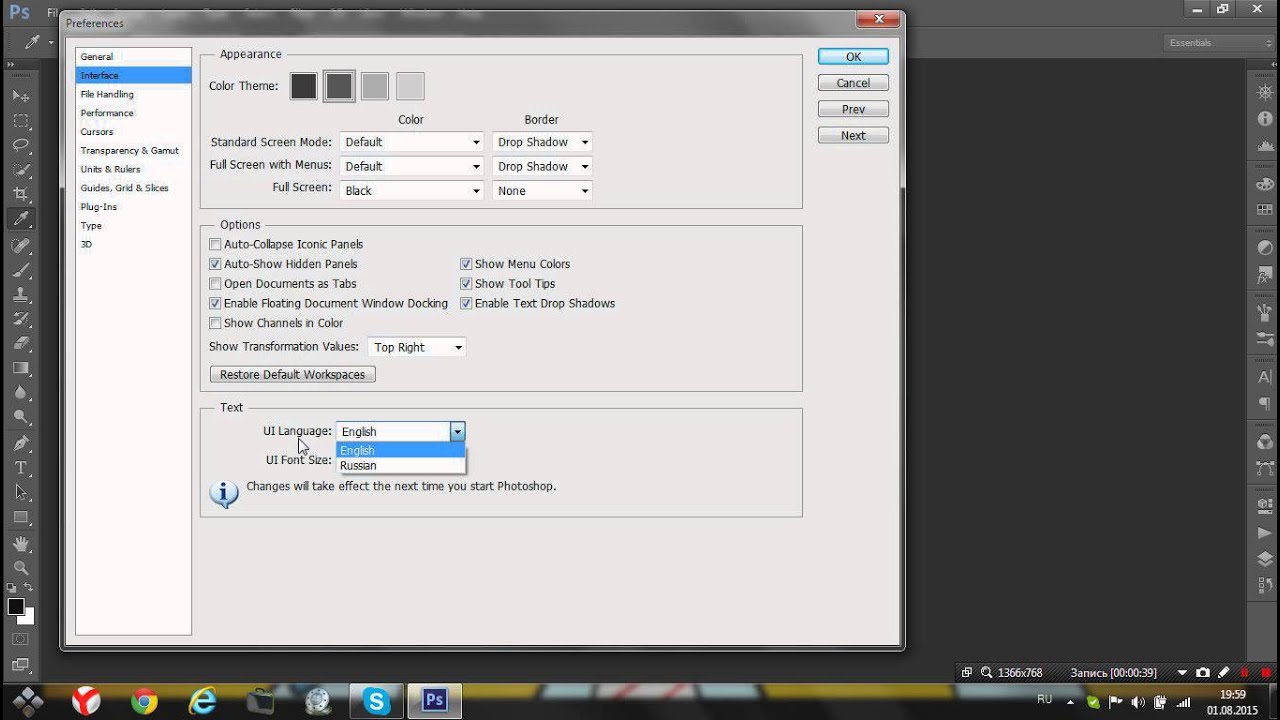Select the Lasso tool
Viewport: 1280px width, 720px height.
[x=21, y=145]
